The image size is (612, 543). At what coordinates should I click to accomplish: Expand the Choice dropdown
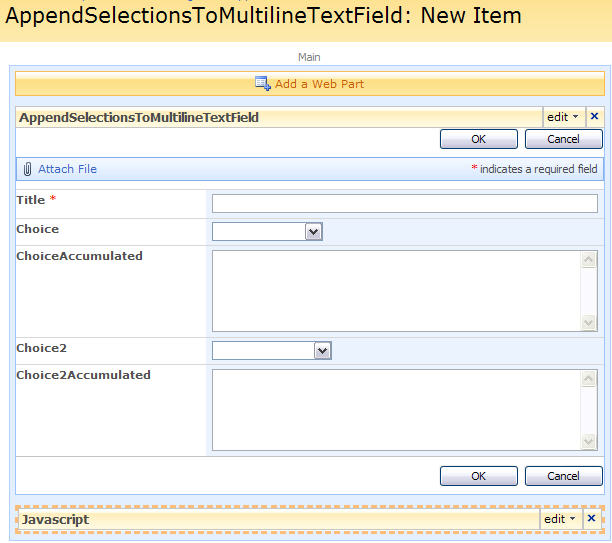click(x=313, y=232)
